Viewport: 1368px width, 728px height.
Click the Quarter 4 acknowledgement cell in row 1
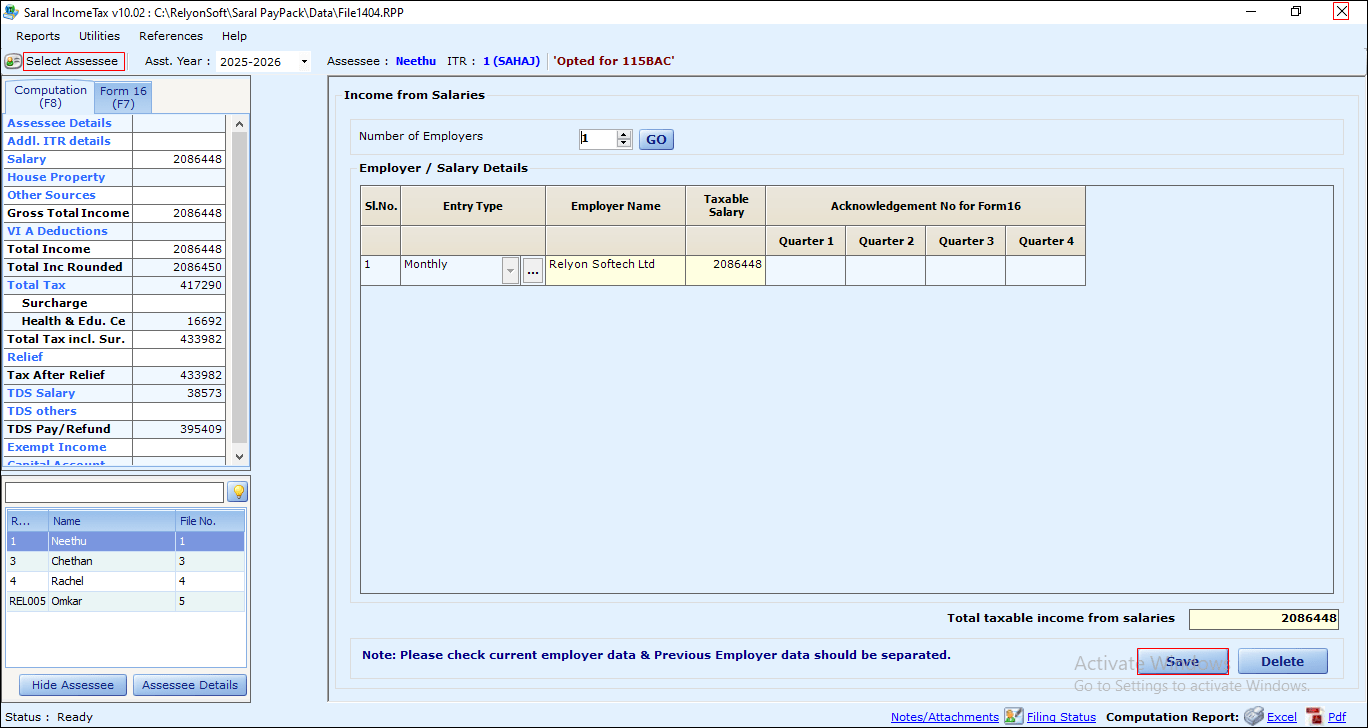point(1045,271)
